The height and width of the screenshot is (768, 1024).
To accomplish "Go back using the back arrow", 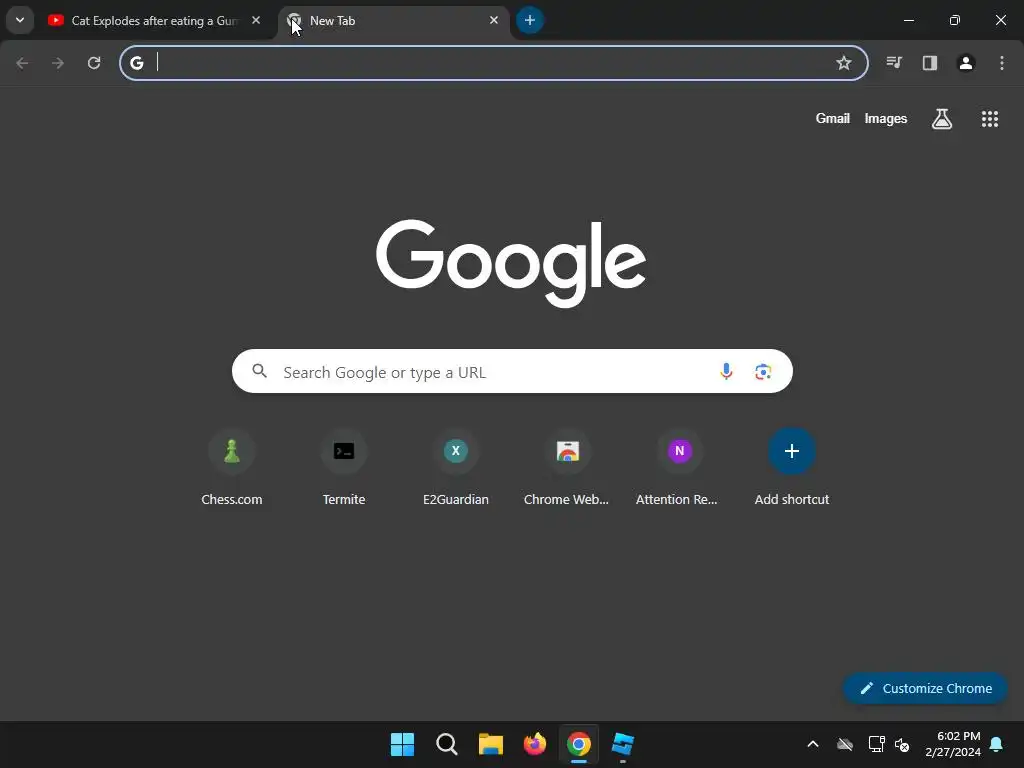I will pos(22,63).
